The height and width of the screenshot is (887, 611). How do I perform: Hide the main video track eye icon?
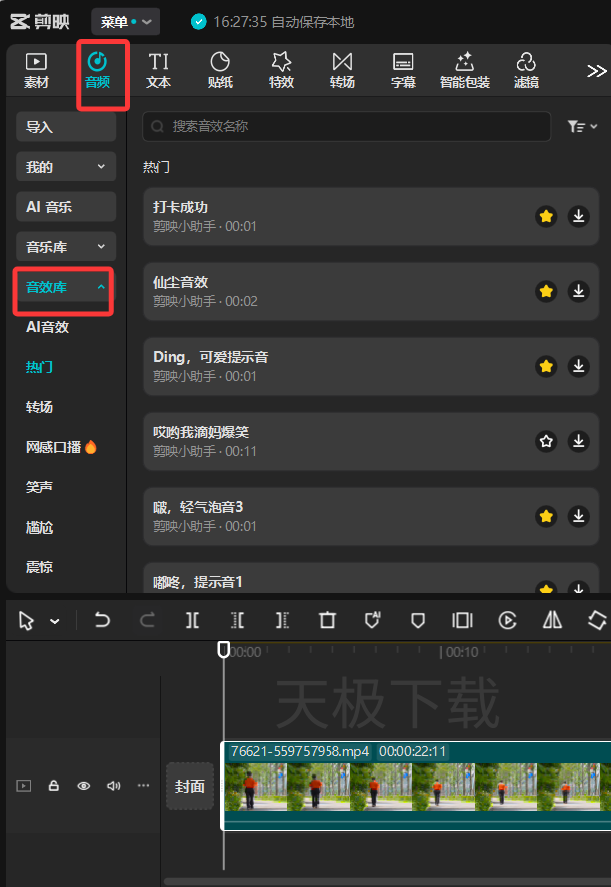pos(84,786)
